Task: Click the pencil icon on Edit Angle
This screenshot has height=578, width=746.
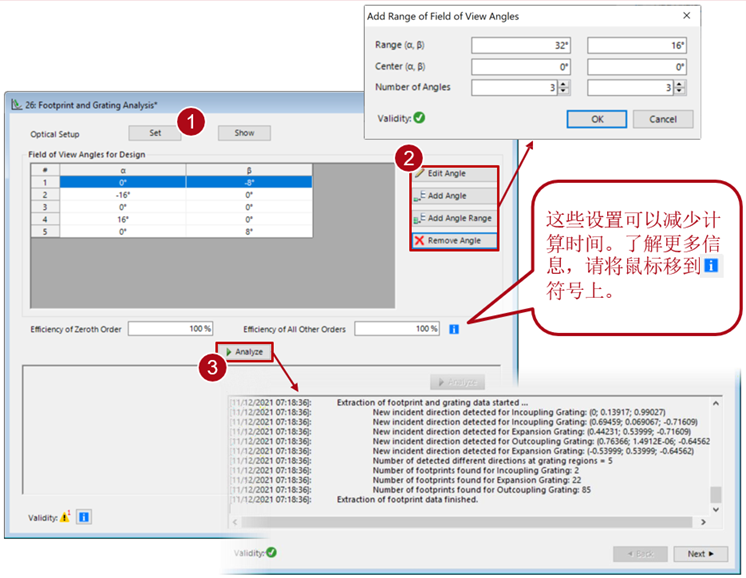Action: click(x=419, y=173)
